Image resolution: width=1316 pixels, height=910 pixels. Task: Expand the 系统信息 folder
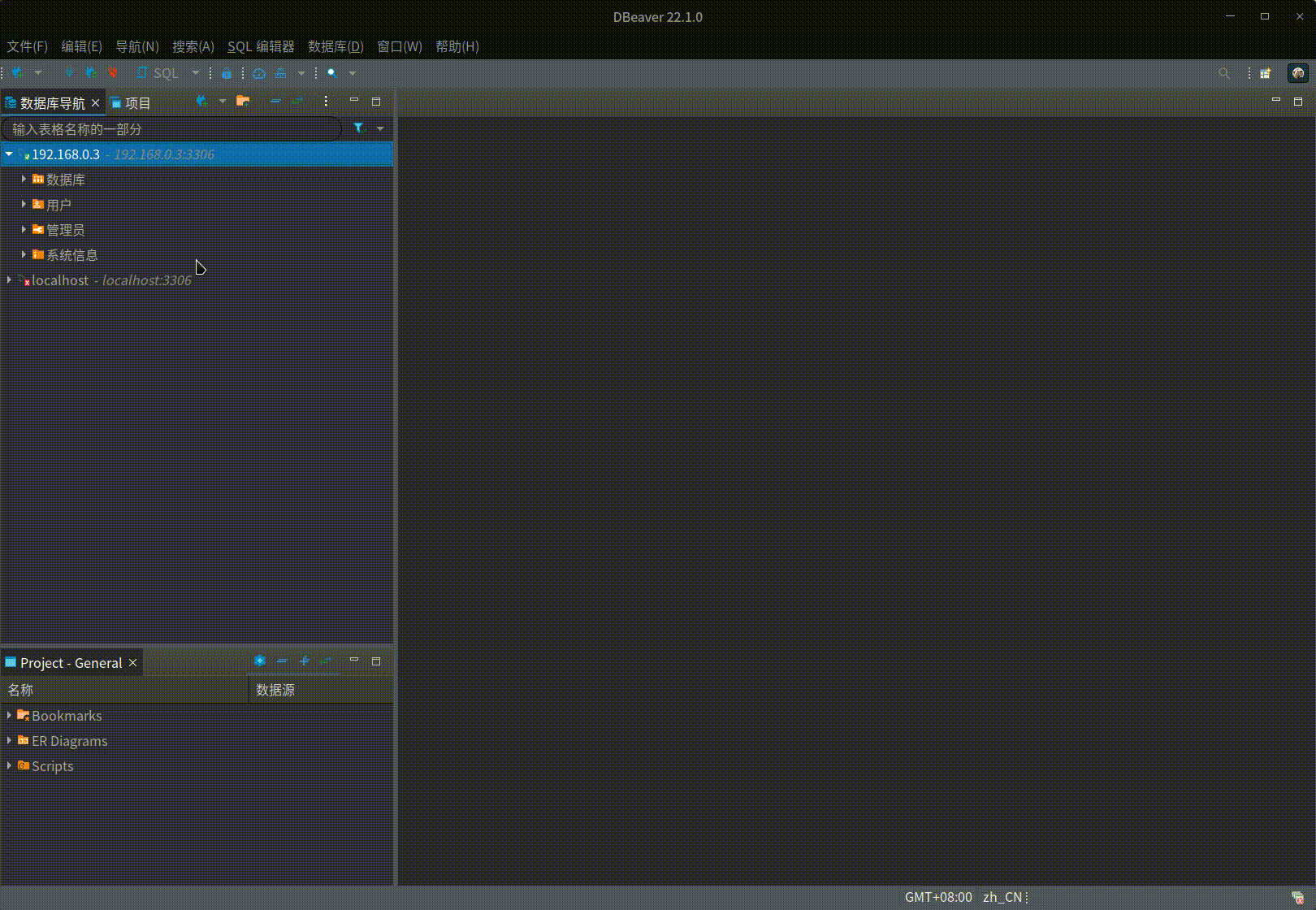point(24,255)
